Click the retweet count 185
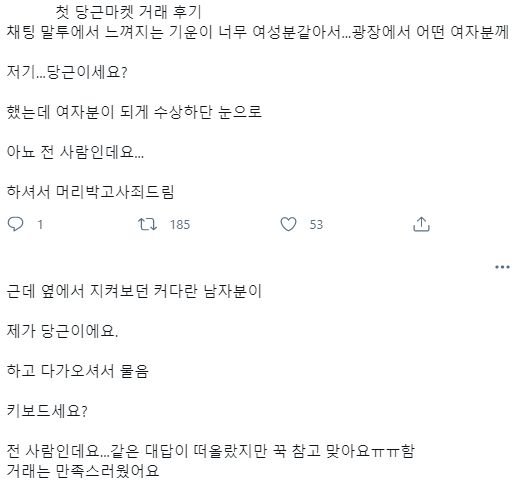The image size is (526, 491). point(180,225)
